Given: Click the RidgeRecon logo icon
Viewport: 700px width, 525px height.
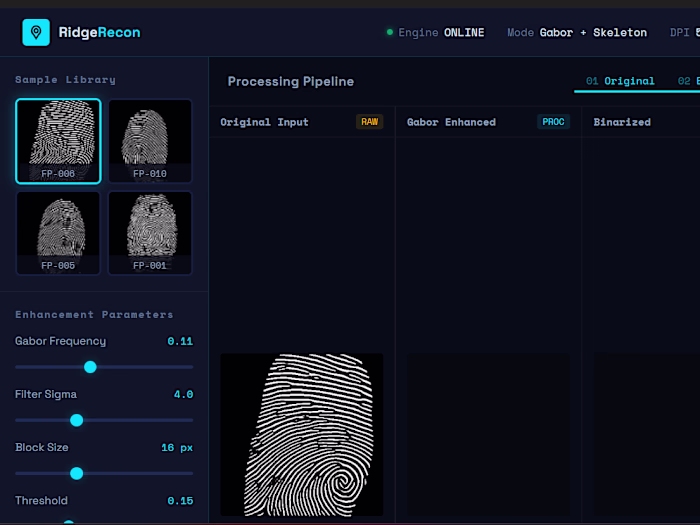Looking at the screenshot, I should pos(36,32).
